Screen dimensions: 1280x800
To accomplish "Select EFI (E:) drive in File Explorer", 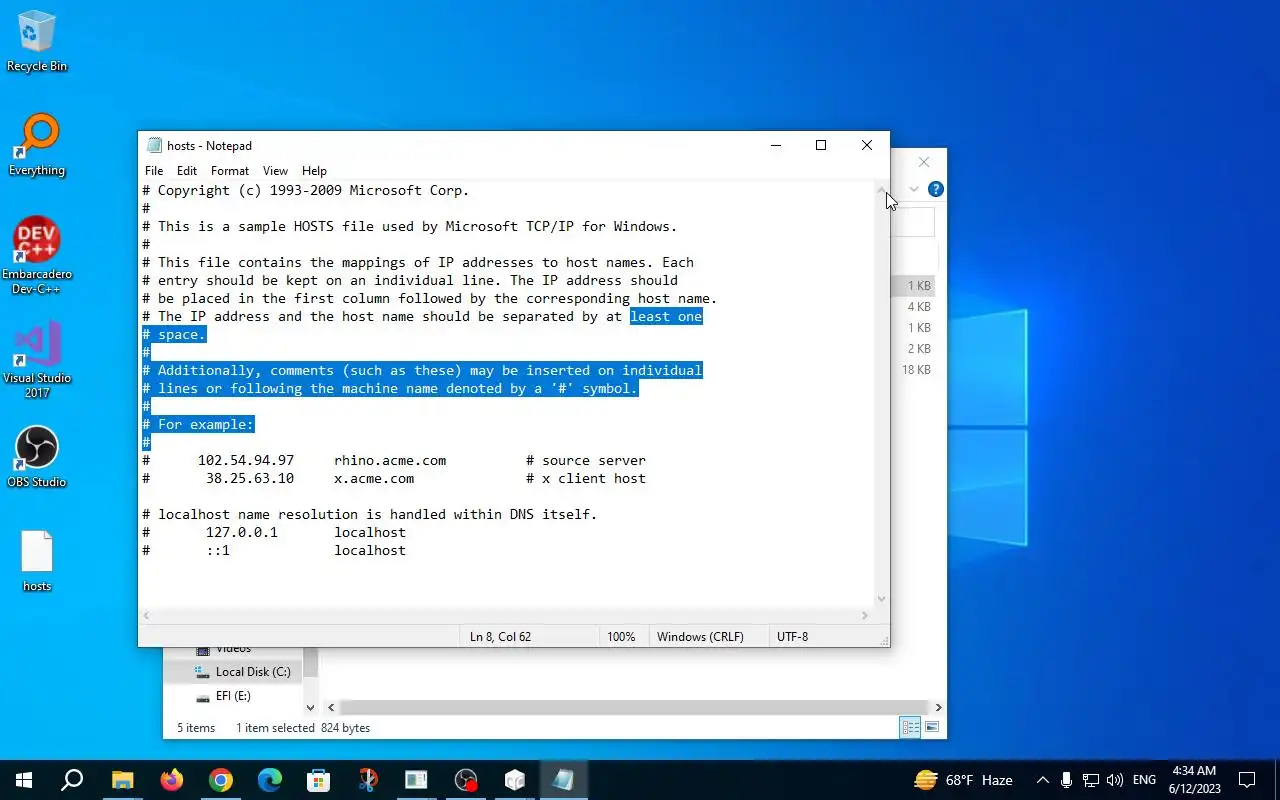I will 232,696.
